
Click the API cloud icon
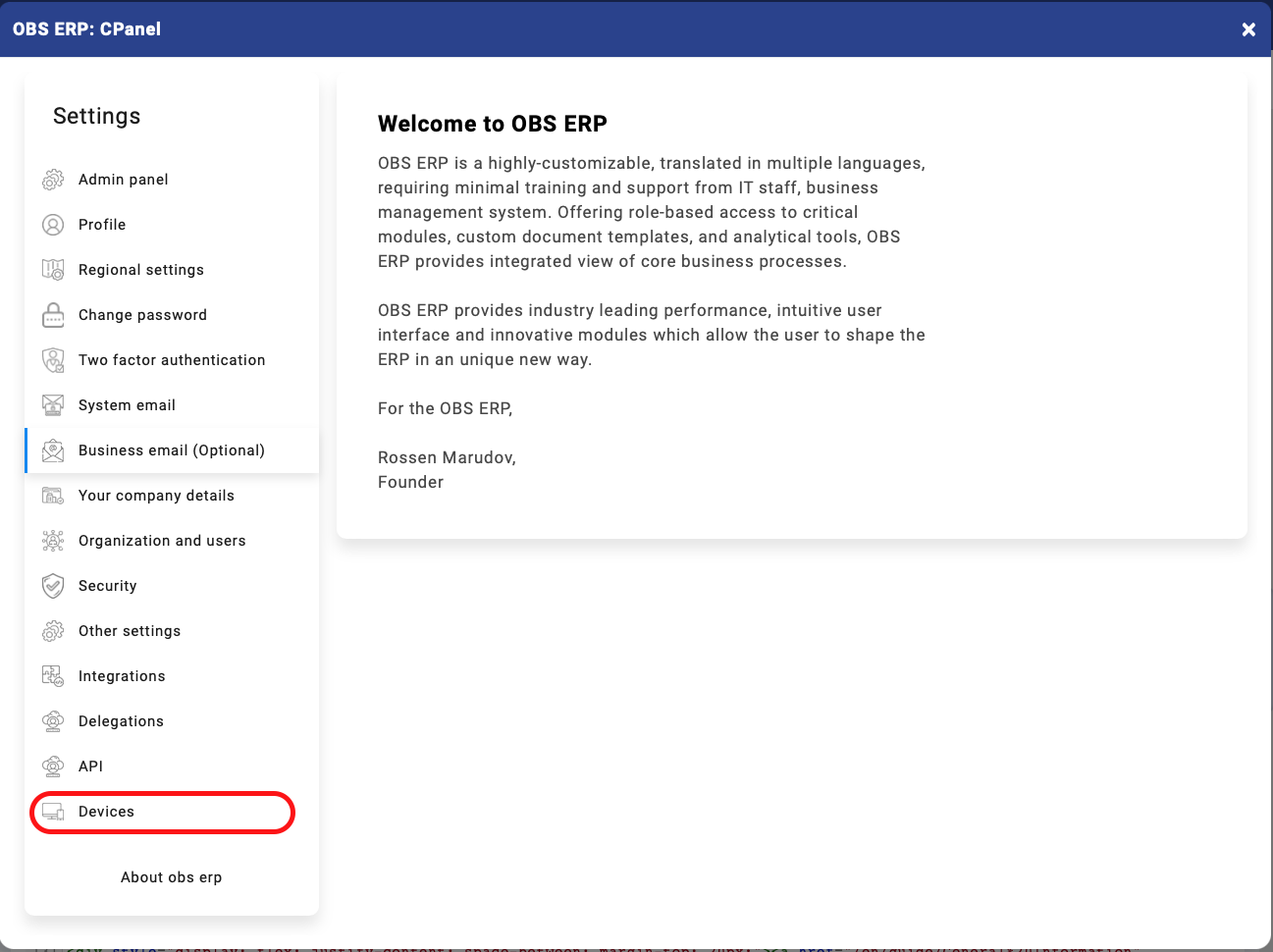coord(53,767)
